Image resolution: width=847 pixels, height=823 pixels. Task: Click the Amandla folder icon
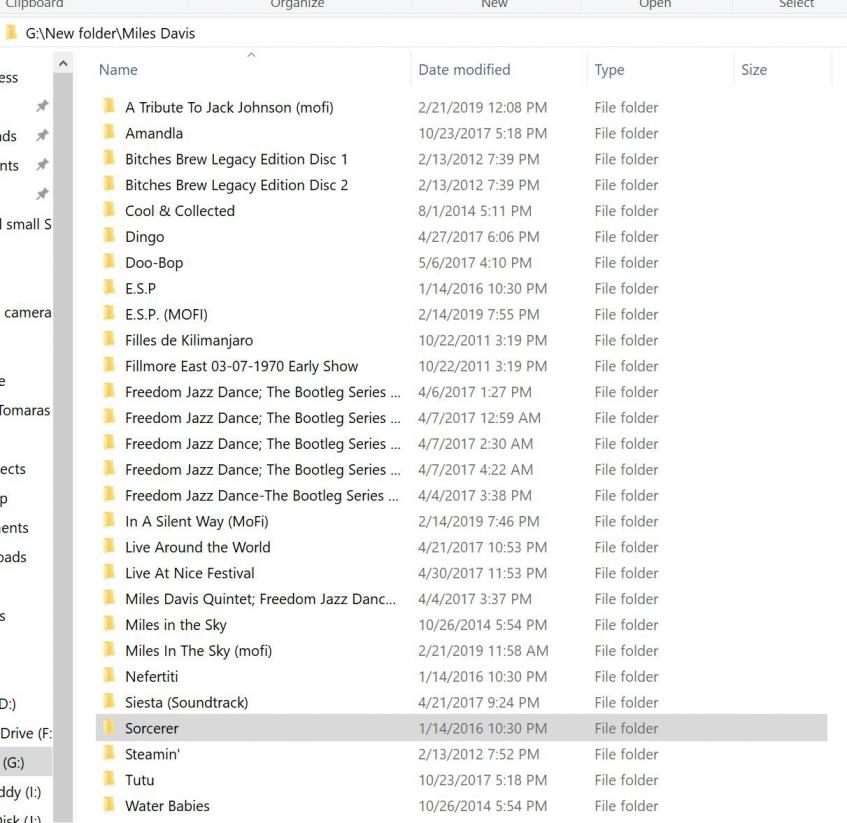109,133
